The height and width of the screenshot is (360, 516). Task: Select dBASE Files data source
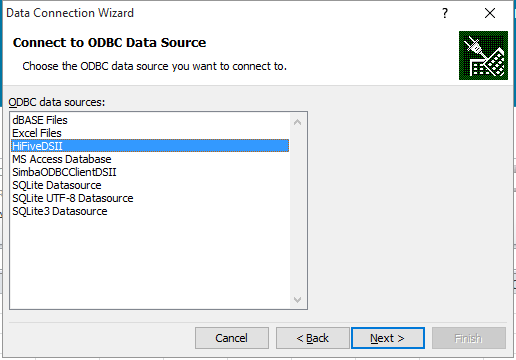(150, 120)
